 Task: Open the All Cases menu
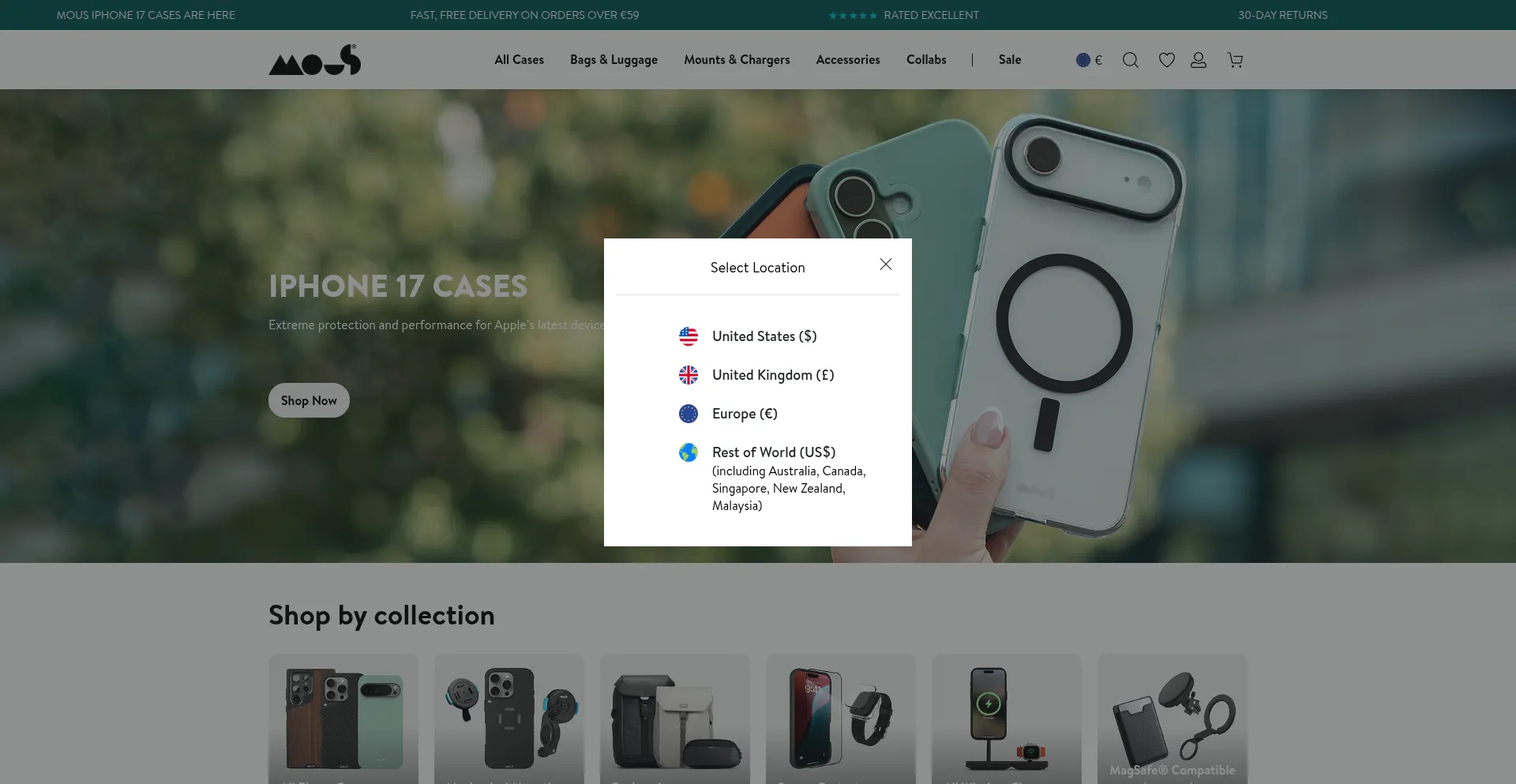pyautogui.click(x=519, y=60)
